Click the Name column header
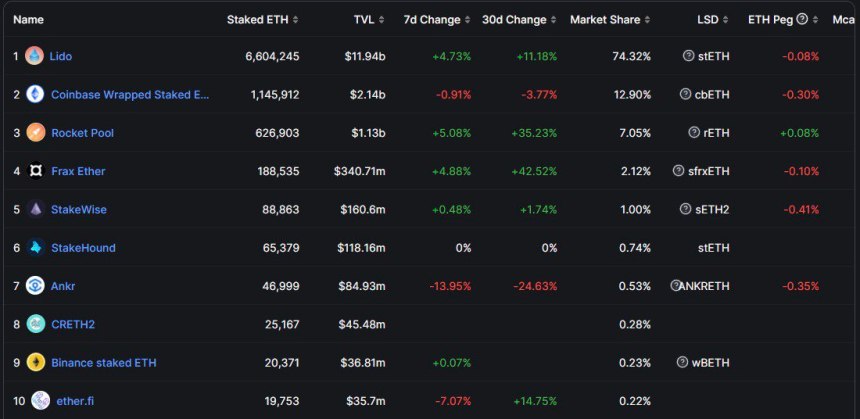The image size is (860, 419). tap(28, 19)
